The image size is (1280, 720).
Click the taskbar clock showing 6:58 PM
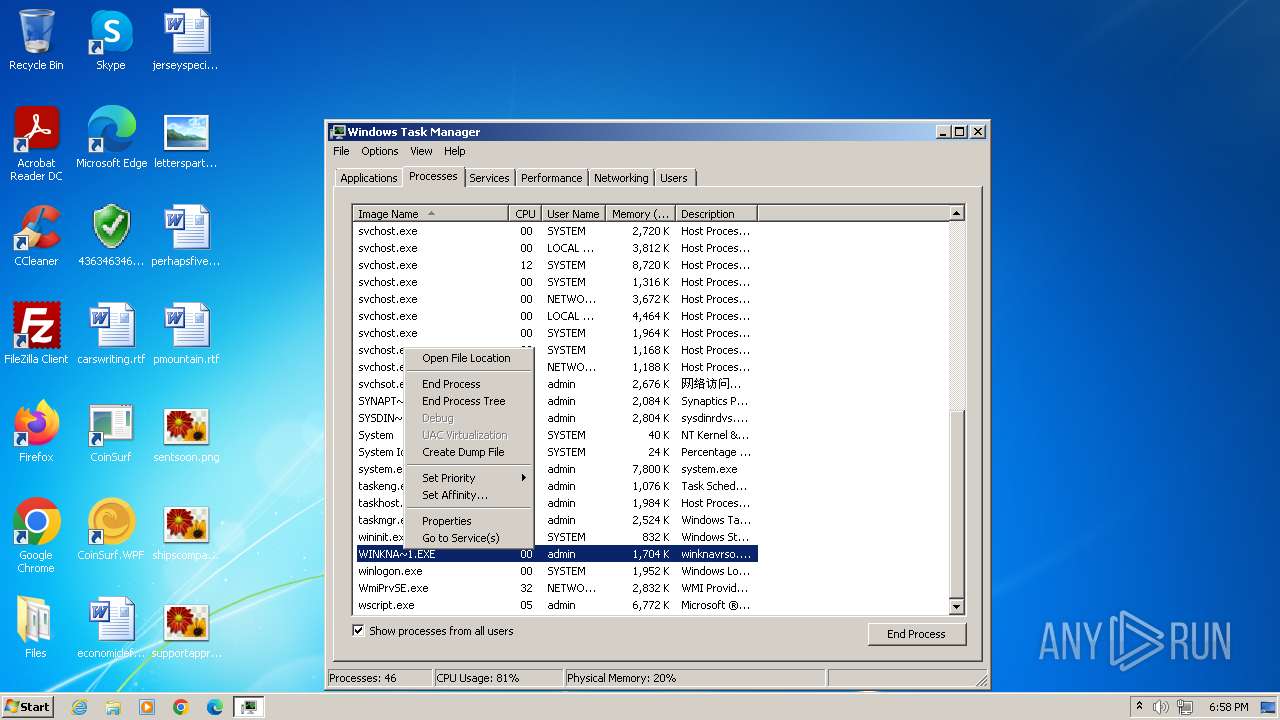1228,707
